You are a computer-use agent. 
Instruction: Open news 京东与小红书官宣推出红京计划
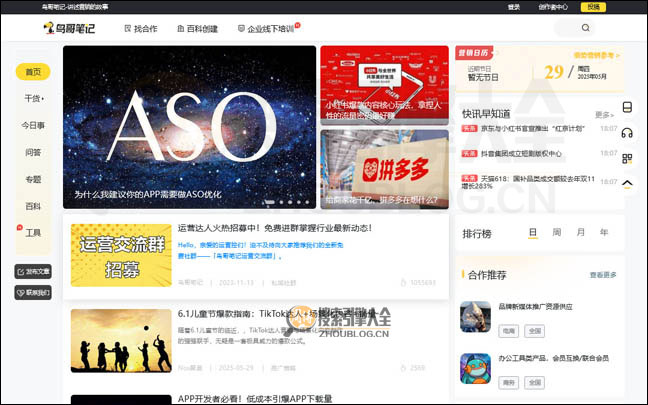pos(533,129)
